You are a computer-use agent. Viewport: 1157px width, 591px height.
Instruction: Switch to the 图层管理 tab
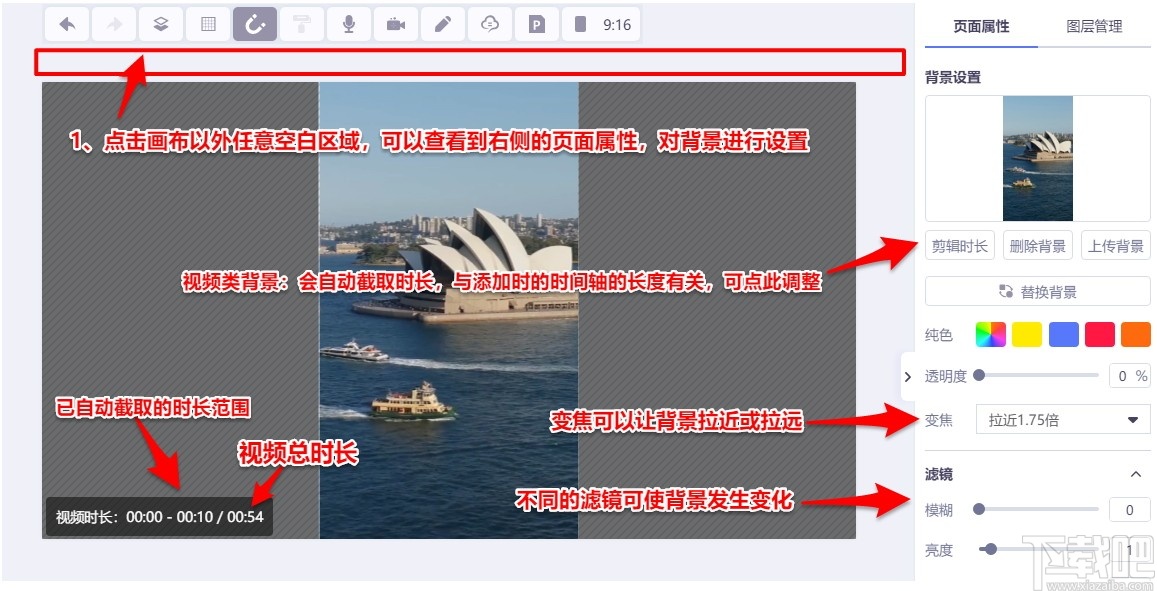coord(1093,28)
